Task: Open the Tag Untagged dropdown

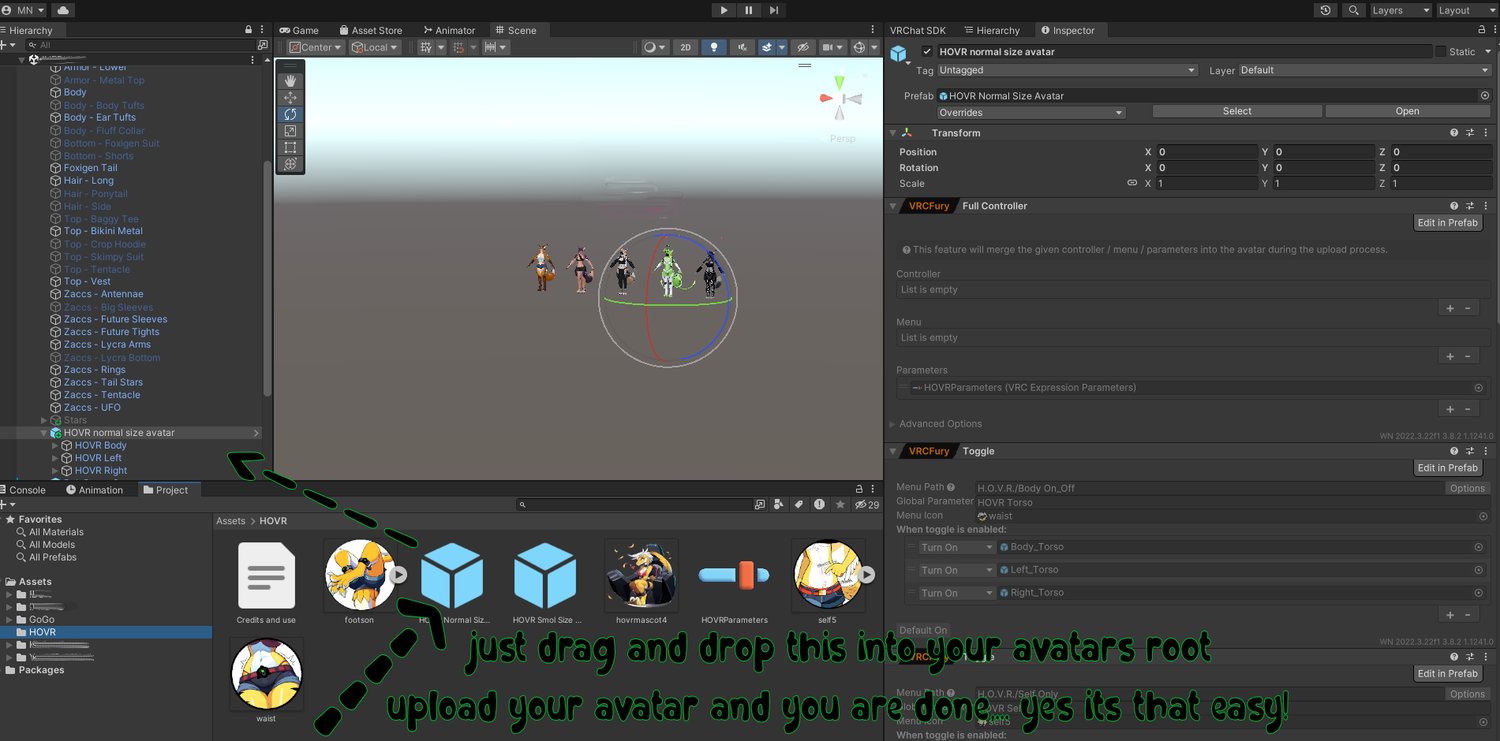Action: 1066,70
